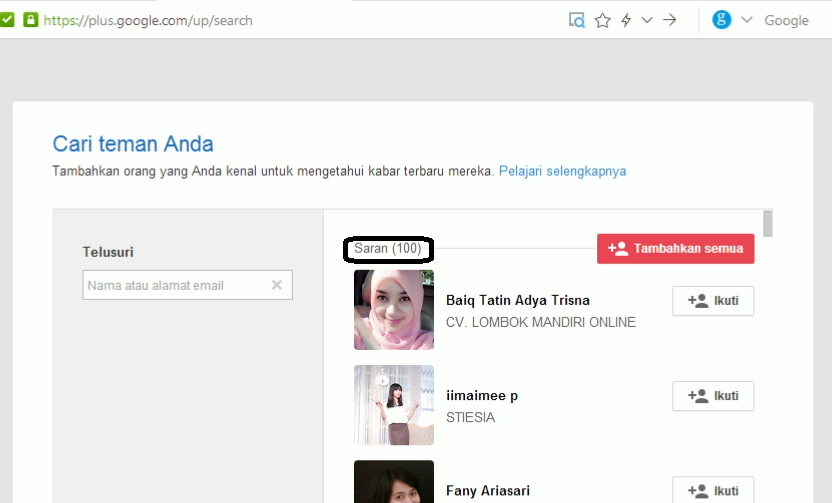The width and height of the screenshot is (832, 503).
Task: Bookmark page with the star icon
Action: (x=602, y=20)
